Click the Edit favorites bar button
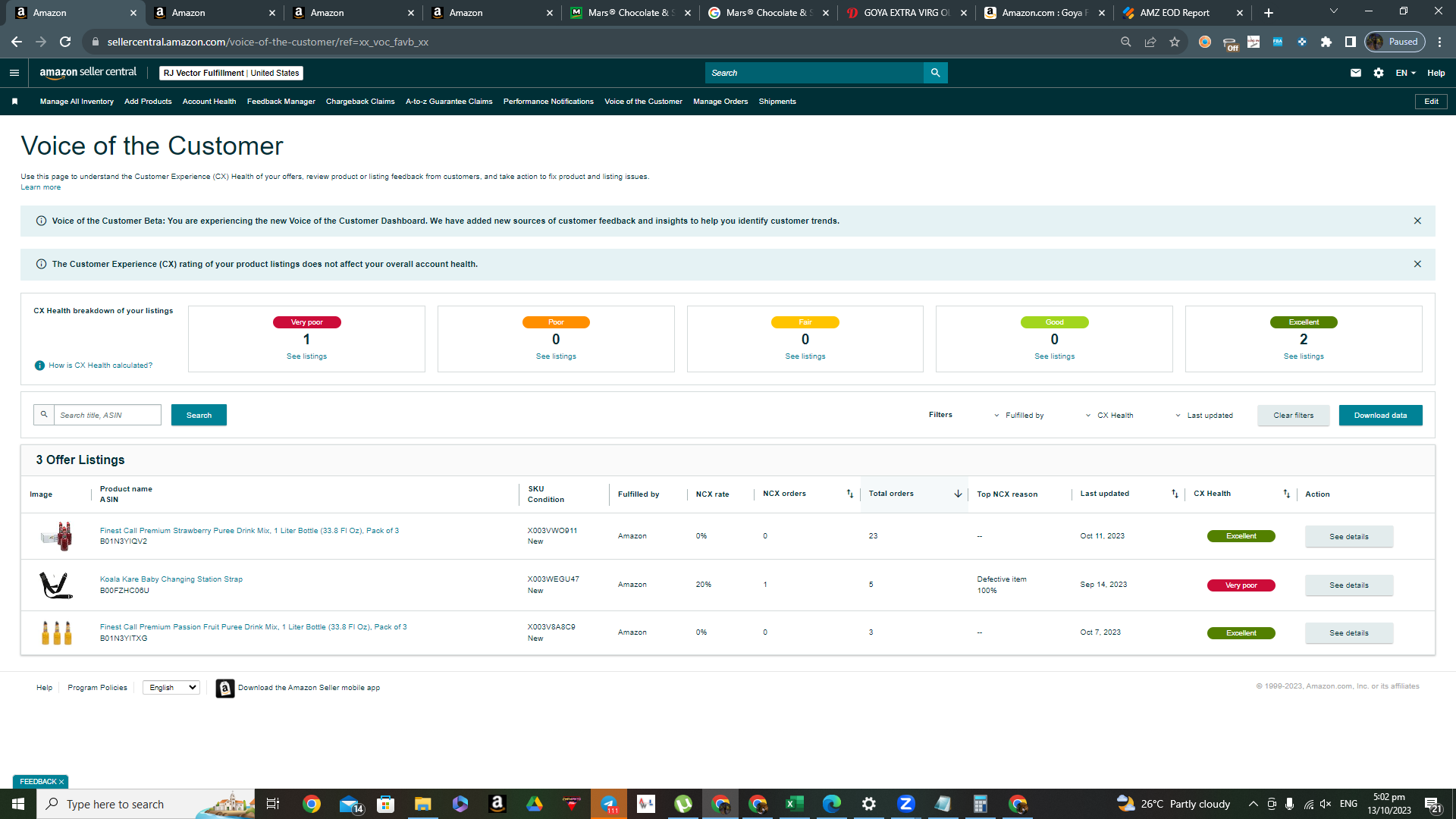1456x819 pixels. pos(1431,102)
